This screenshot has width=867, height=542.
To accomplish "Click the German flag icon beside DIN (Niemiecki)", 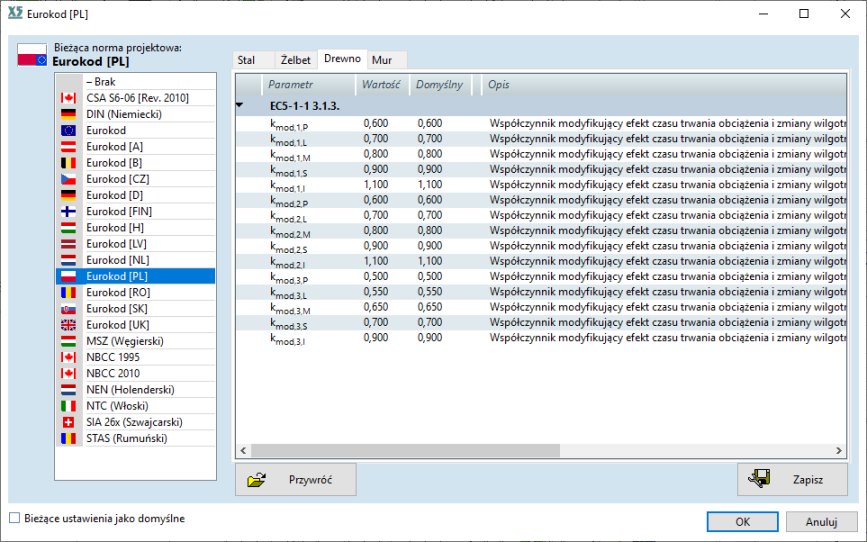I will coord(68,114).
